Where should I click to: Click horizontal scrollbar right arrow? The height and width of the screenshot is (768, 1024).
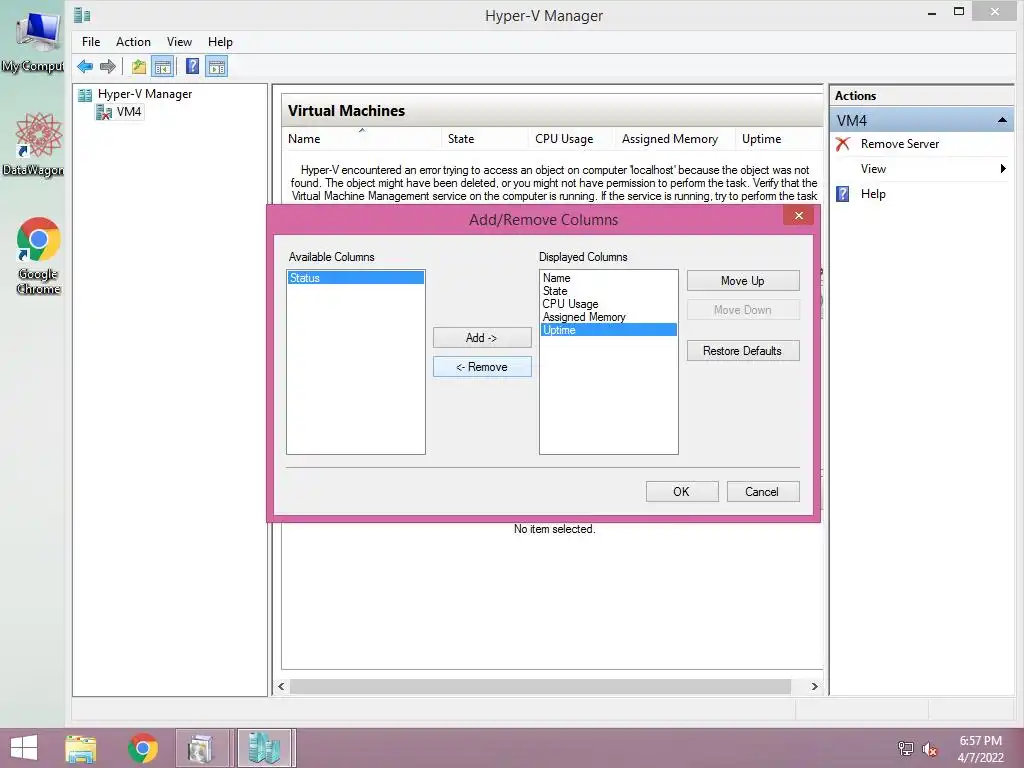(814, 687)
